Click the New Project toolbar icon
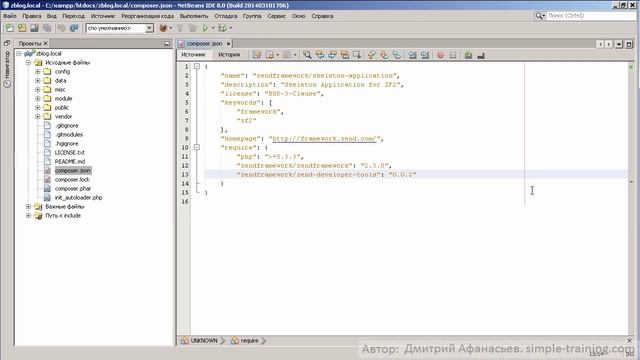This screenshot has height=360, width=640. click(x=22, y=28)
